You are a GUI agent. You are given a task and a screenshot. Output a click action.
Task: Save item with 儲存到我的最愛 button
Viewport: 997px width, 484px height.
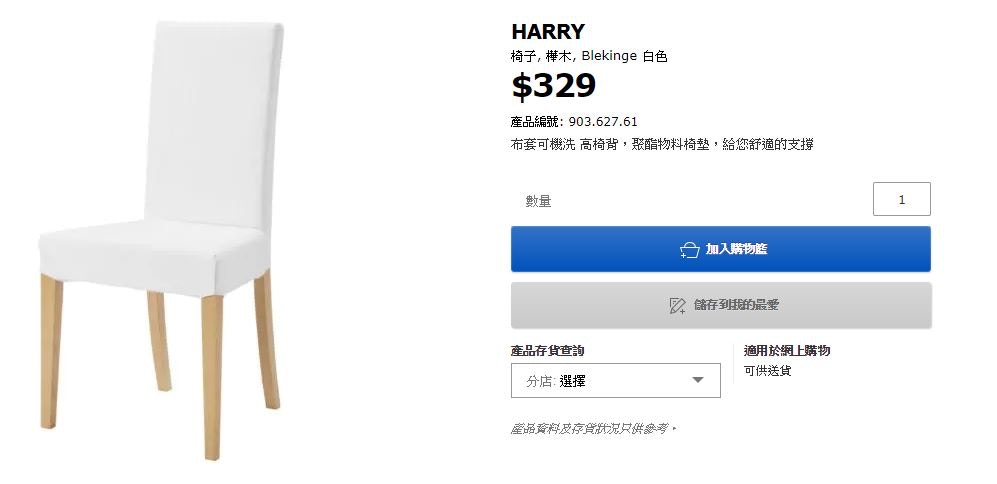(721, 305)
